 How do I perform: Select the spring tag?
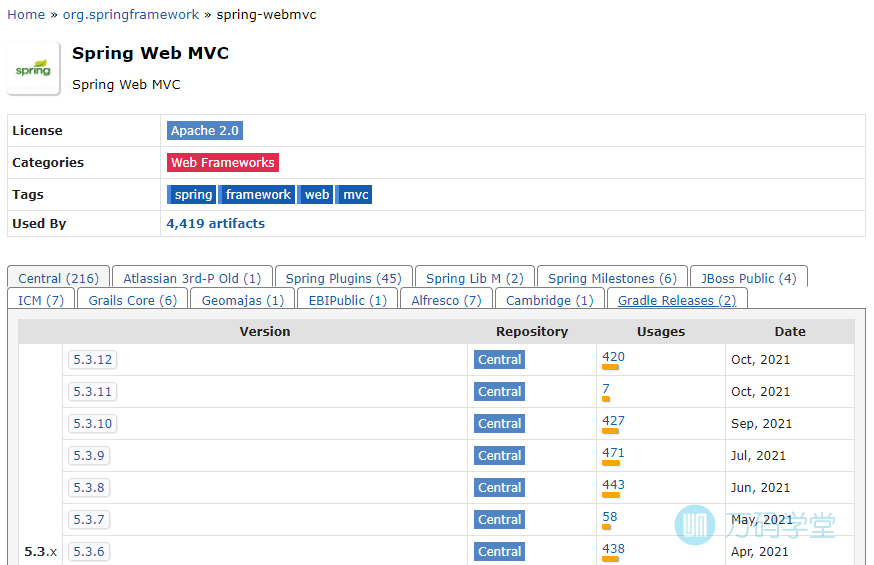tap(192, 195)
